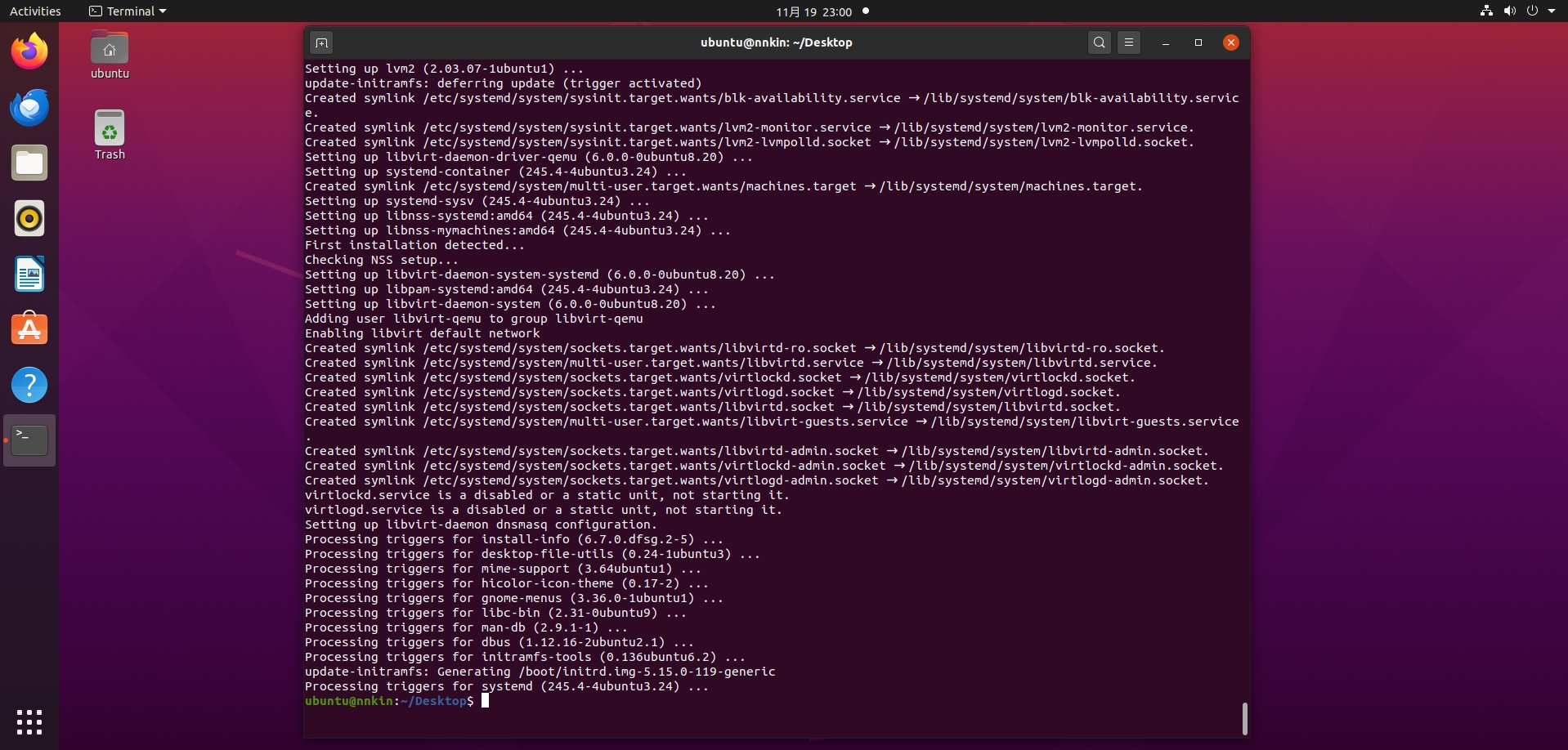1568x750 pixels.
Task: Open LibreOffice Writer from dock
Action: click(x=29, y=275)
